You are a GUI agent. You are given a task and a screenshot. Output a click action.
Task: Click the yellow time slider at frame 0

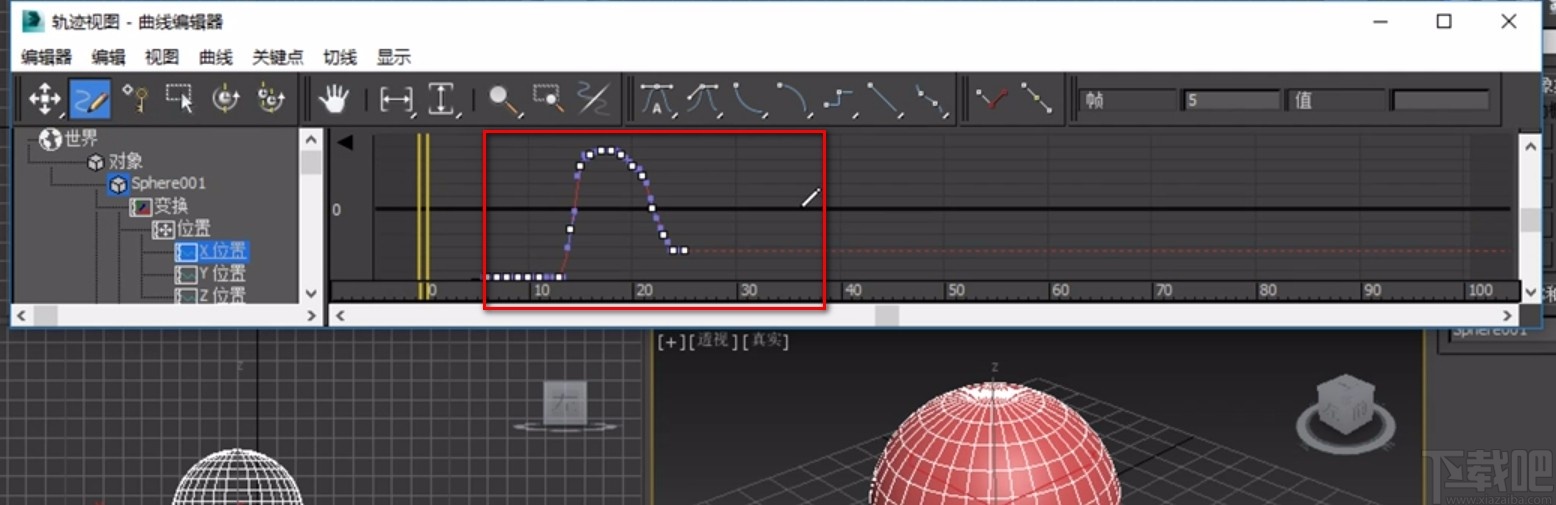pos(423,215)
